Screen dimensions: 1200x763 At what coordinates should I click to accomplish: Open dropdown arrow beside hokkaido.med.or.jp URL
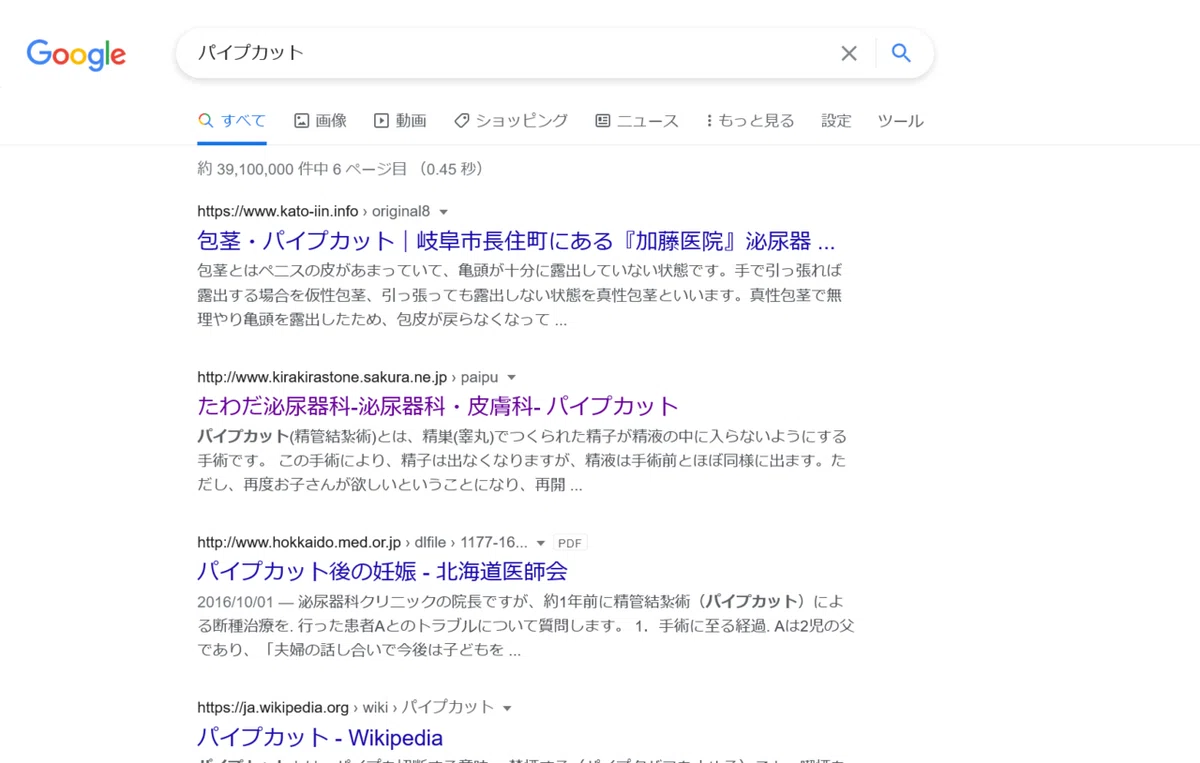pos(541,543)
